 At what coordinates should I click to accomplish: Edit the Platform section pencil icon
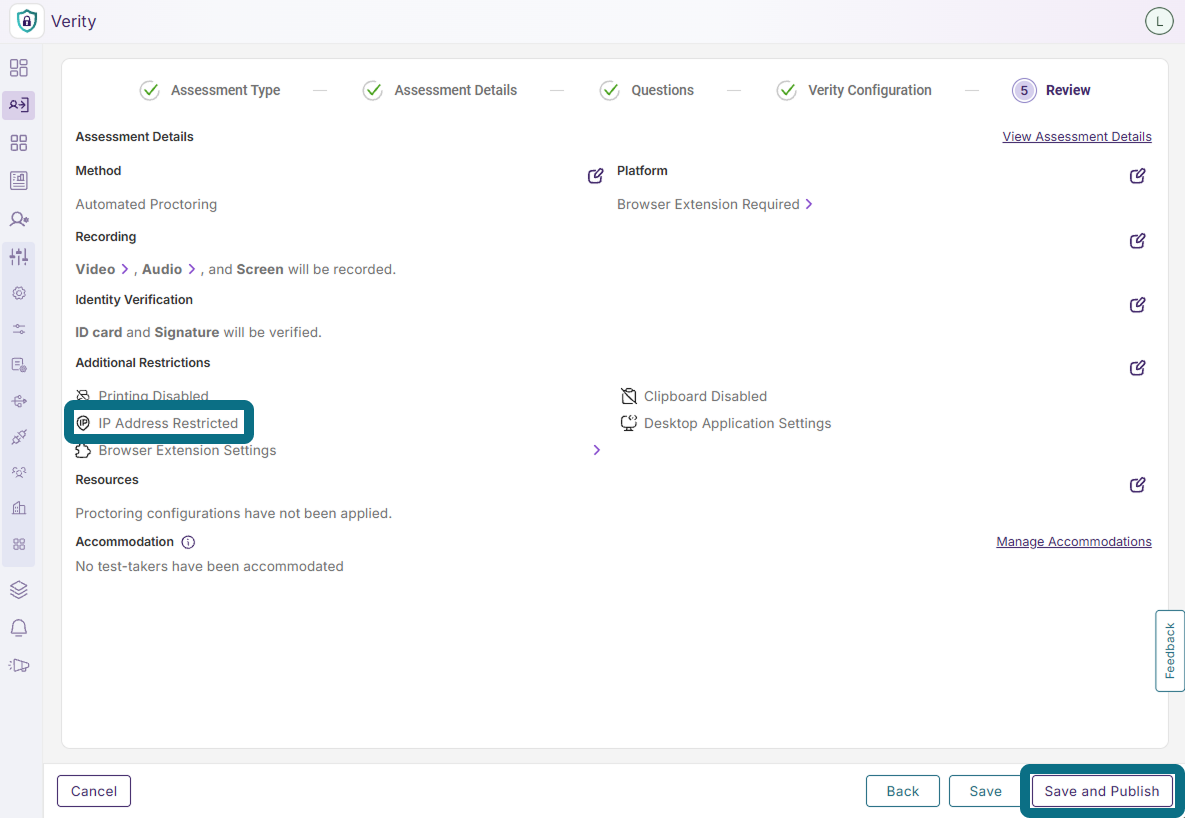(1137, 175)
